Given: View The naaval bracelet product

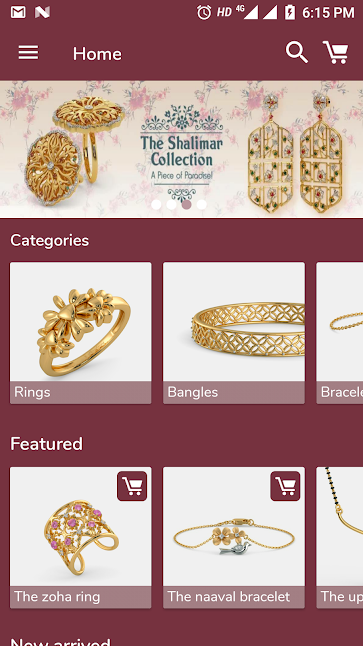Looking at the screenshot, I should [234, 537].
